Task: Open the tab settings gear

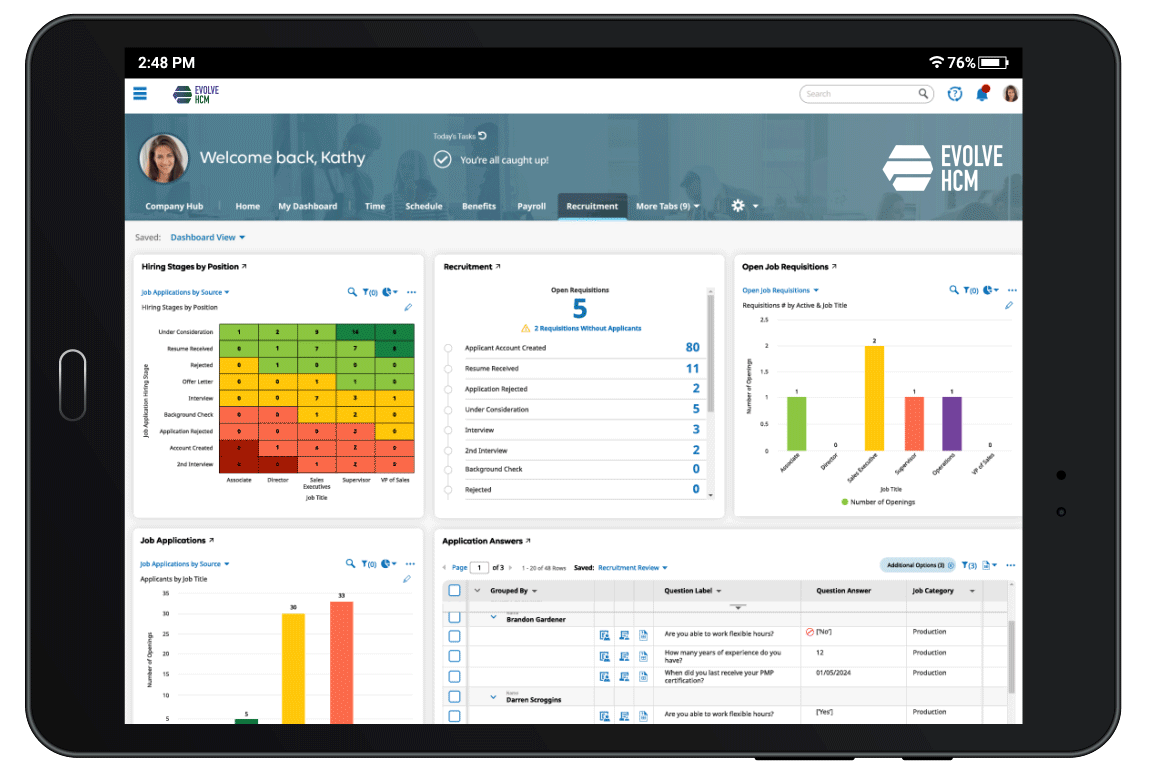Action: [738, 206]
